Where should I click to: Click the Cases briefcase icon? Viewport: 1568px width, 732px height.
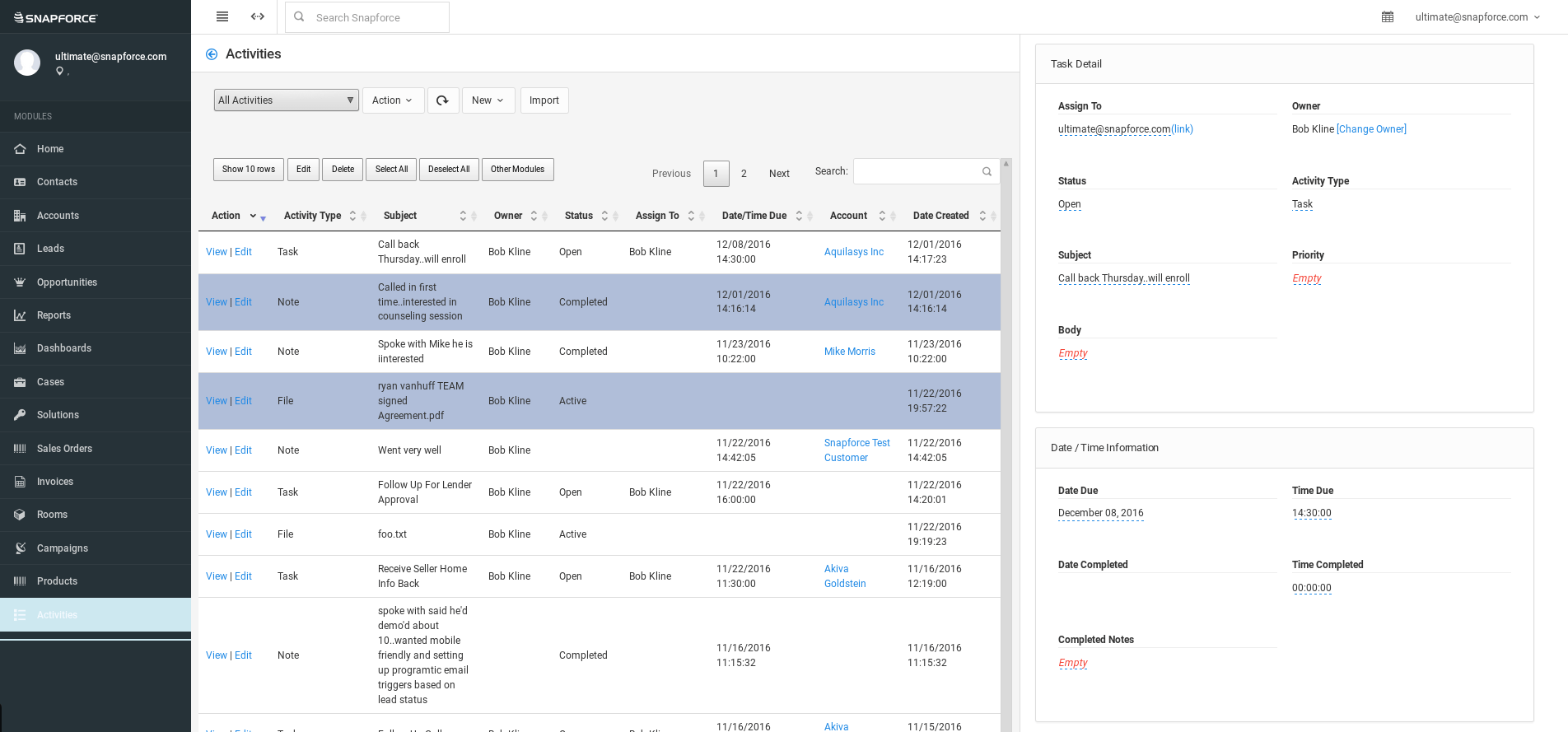coord(20,382)
